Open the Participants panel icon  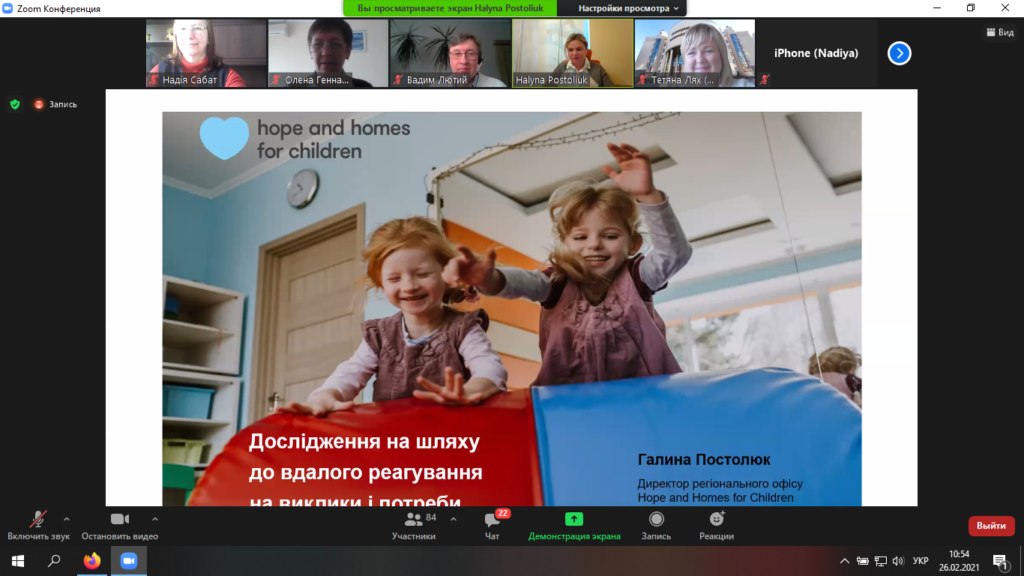(413, 520)
